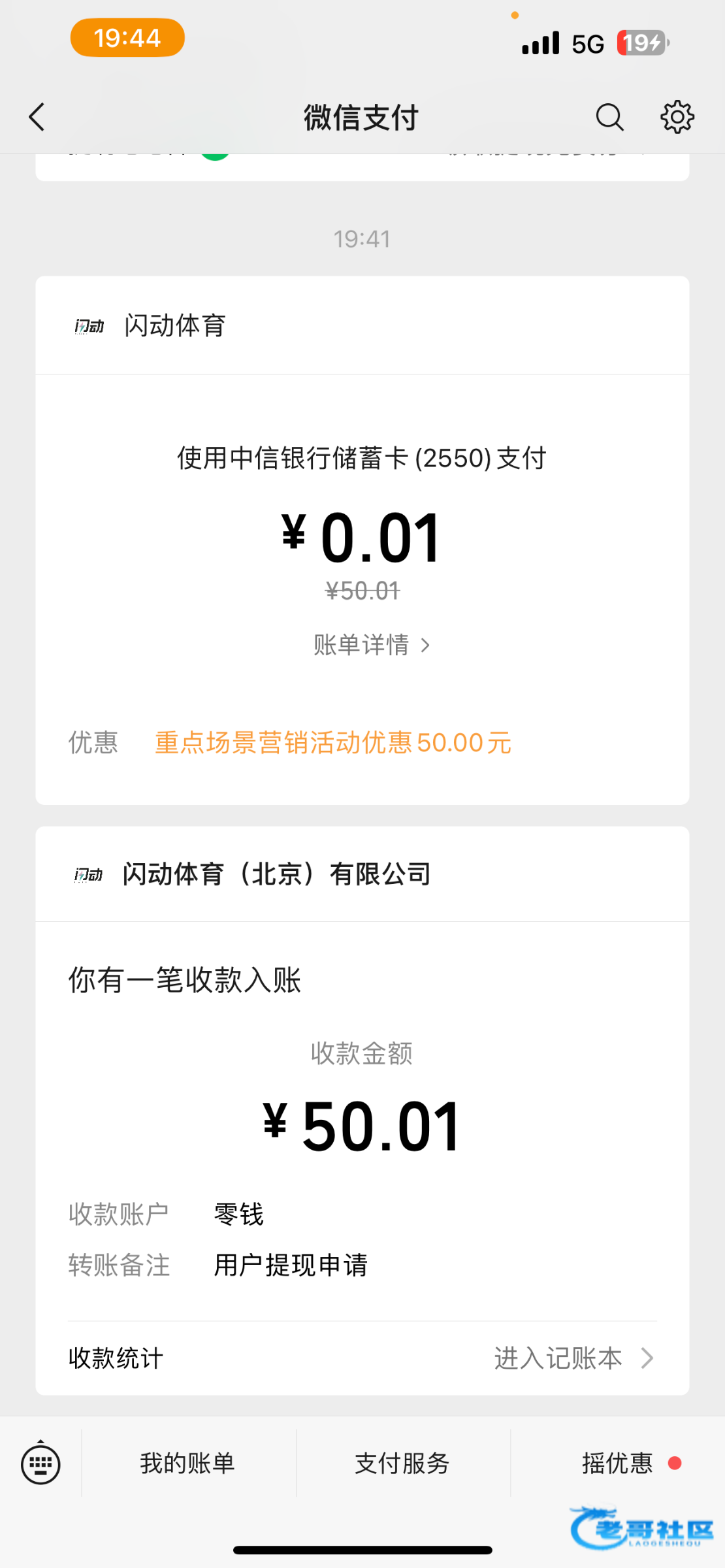Expand 账单详情 chevron
Viewport: 725px width, 1568px height.
(425, 645)
